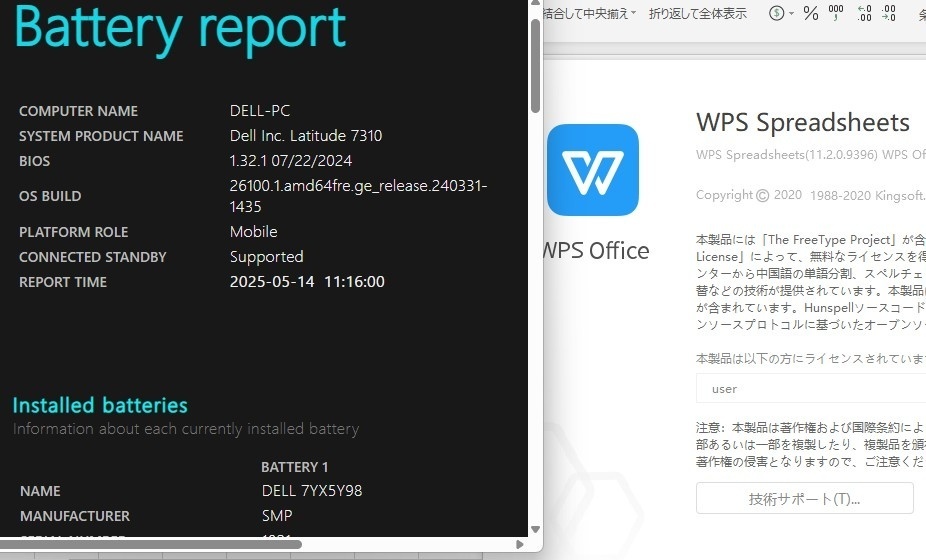Apply percent style with the % icon
Screen dimensions: 926x560
pyautogui.click(x=811, y=13)
